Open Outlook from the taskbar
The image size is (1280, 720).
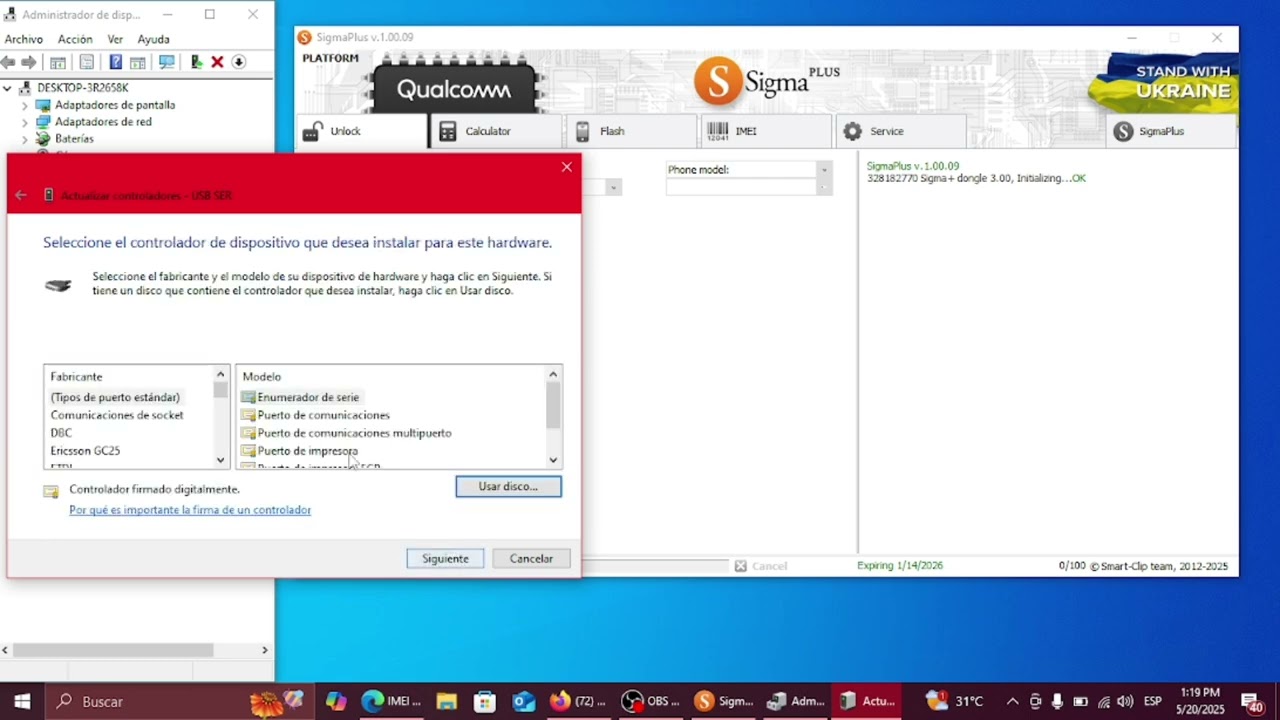pos(524,701)
